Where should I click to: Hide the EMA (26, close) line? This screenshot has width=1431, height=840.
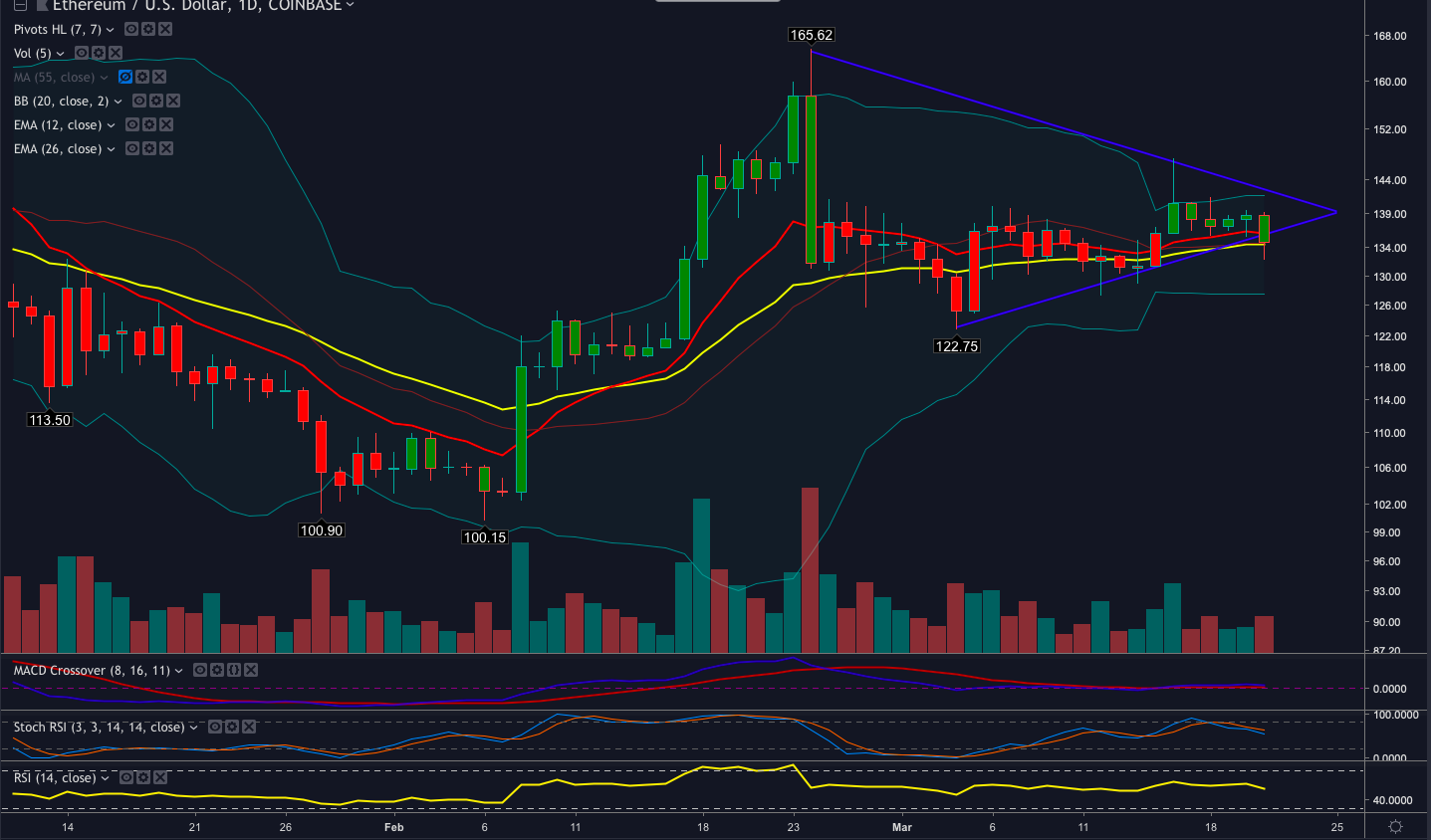(132, 149)
